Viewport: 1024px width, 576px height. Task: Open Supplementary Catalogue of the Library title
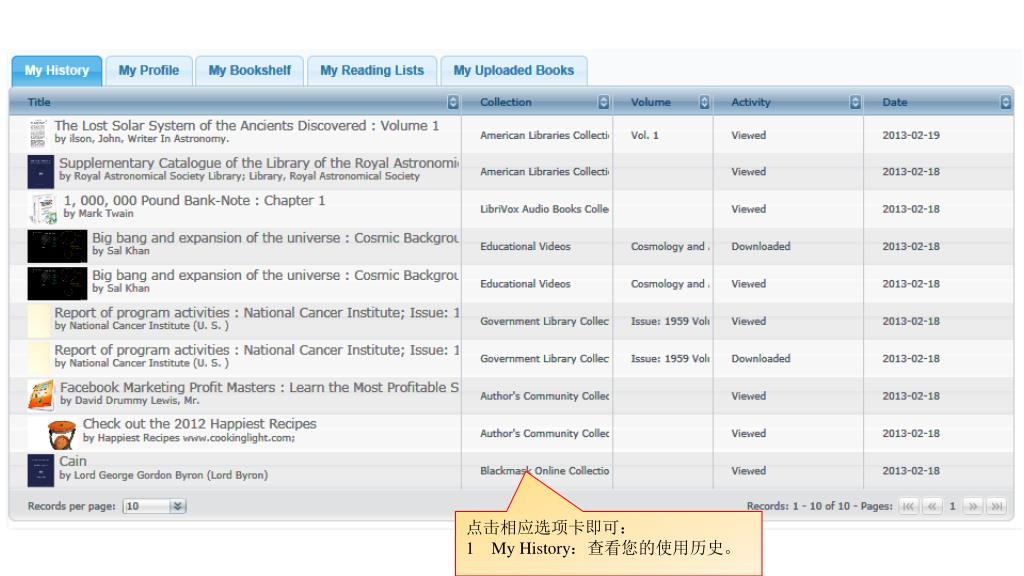tap(259, 163)
